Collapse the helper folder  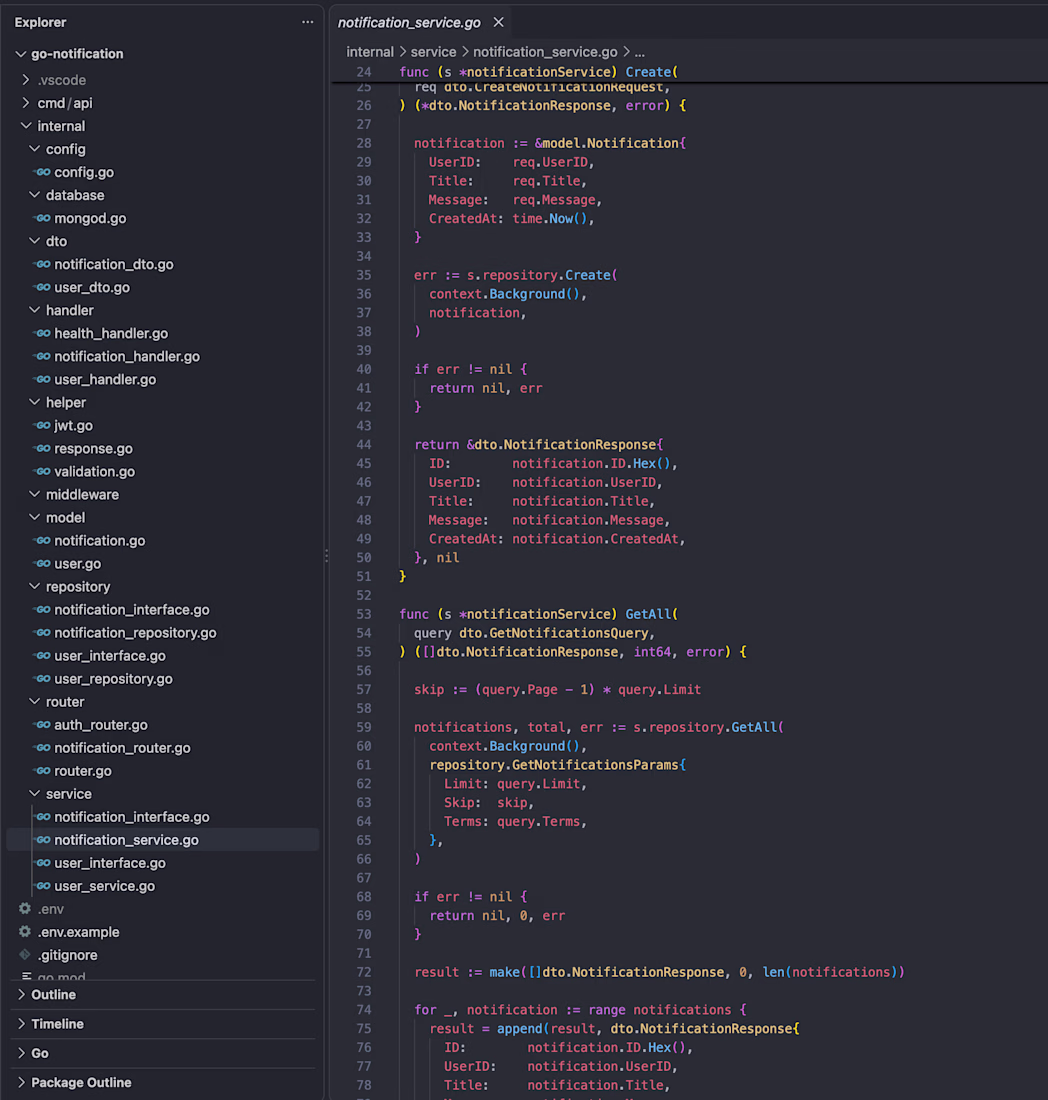(x=34, y=403)
